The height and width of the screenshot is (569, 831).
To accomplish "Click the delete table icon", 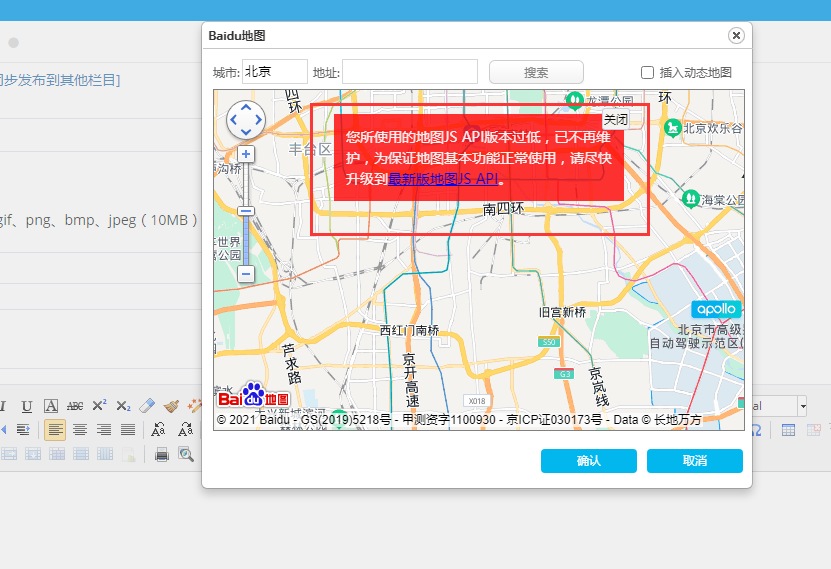I will click(814, 430).
